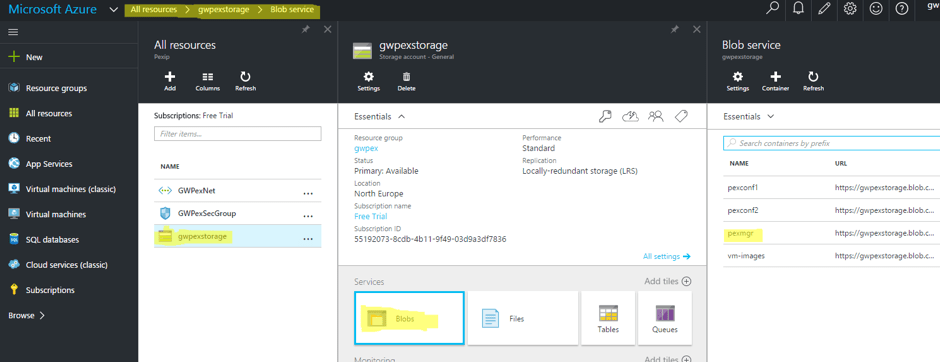Select the gwpexstorage resource
940x362 pixels.
(237, 237)
